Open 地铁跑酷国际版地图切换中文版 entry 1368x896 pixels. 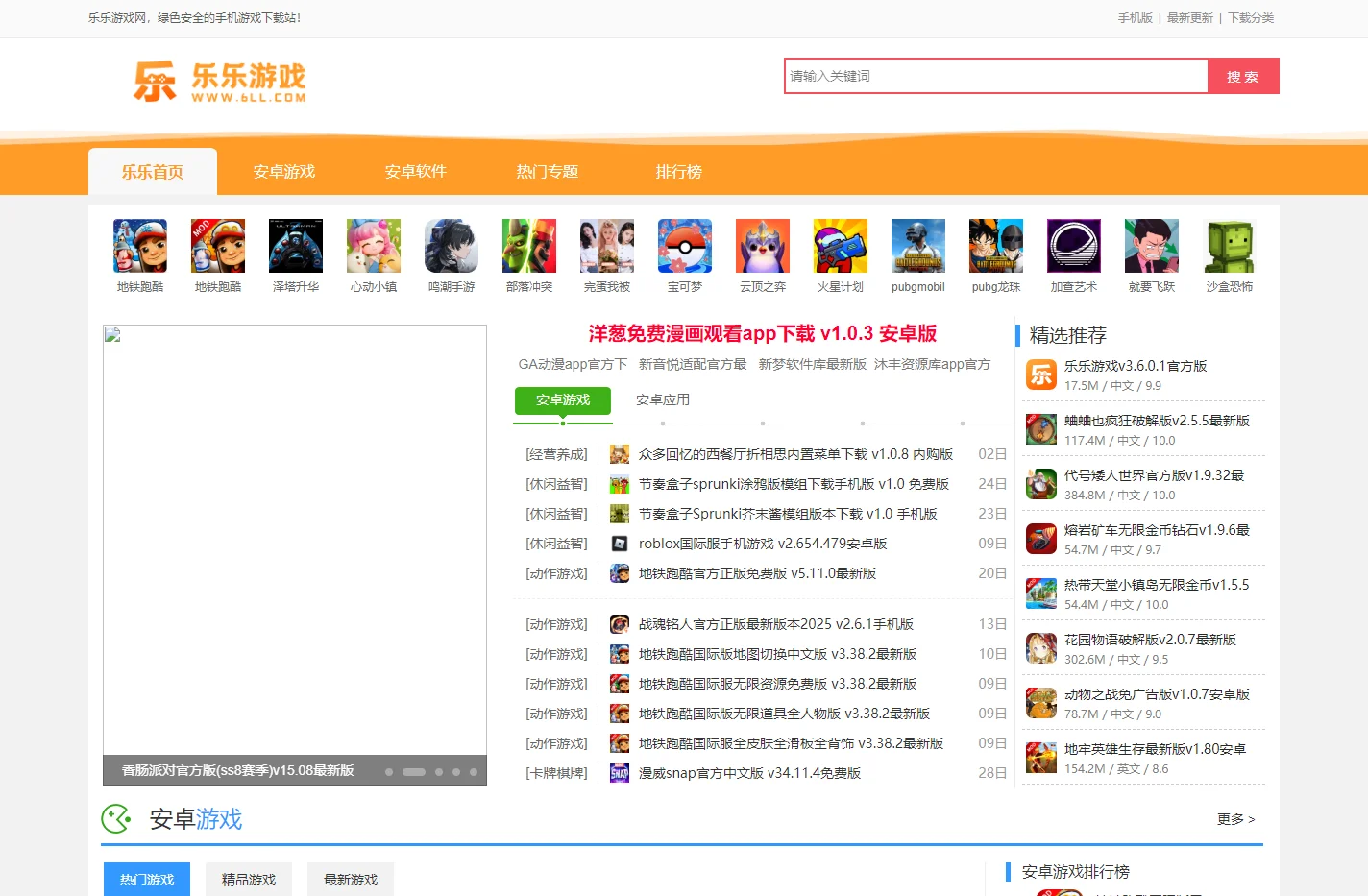[777, 654]
